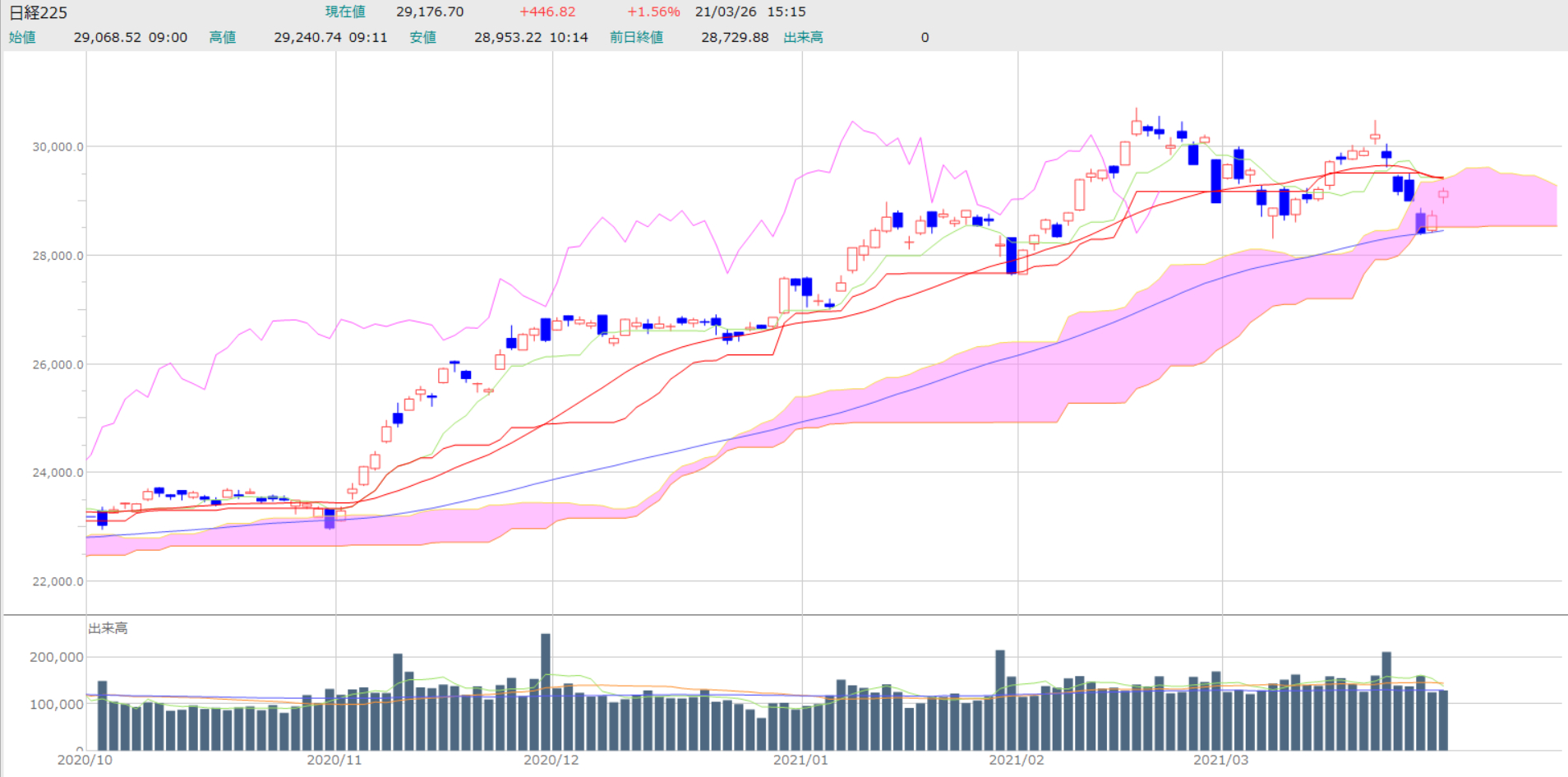
Task: Click the 2021/01 date axis label
Action: [801, 760]
